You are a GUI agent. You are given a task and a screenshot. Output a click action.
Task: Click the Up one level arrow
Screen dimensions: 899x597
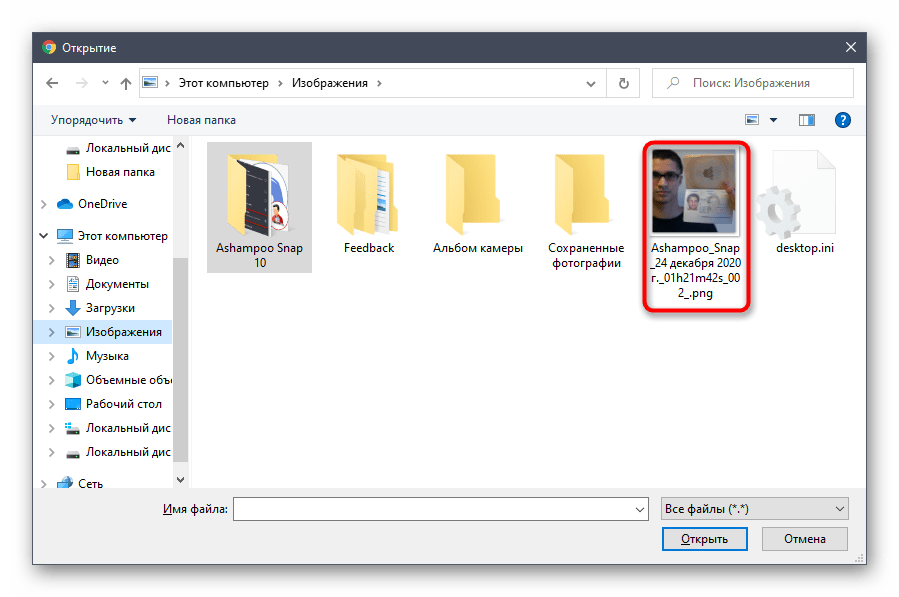coord(126,84)
